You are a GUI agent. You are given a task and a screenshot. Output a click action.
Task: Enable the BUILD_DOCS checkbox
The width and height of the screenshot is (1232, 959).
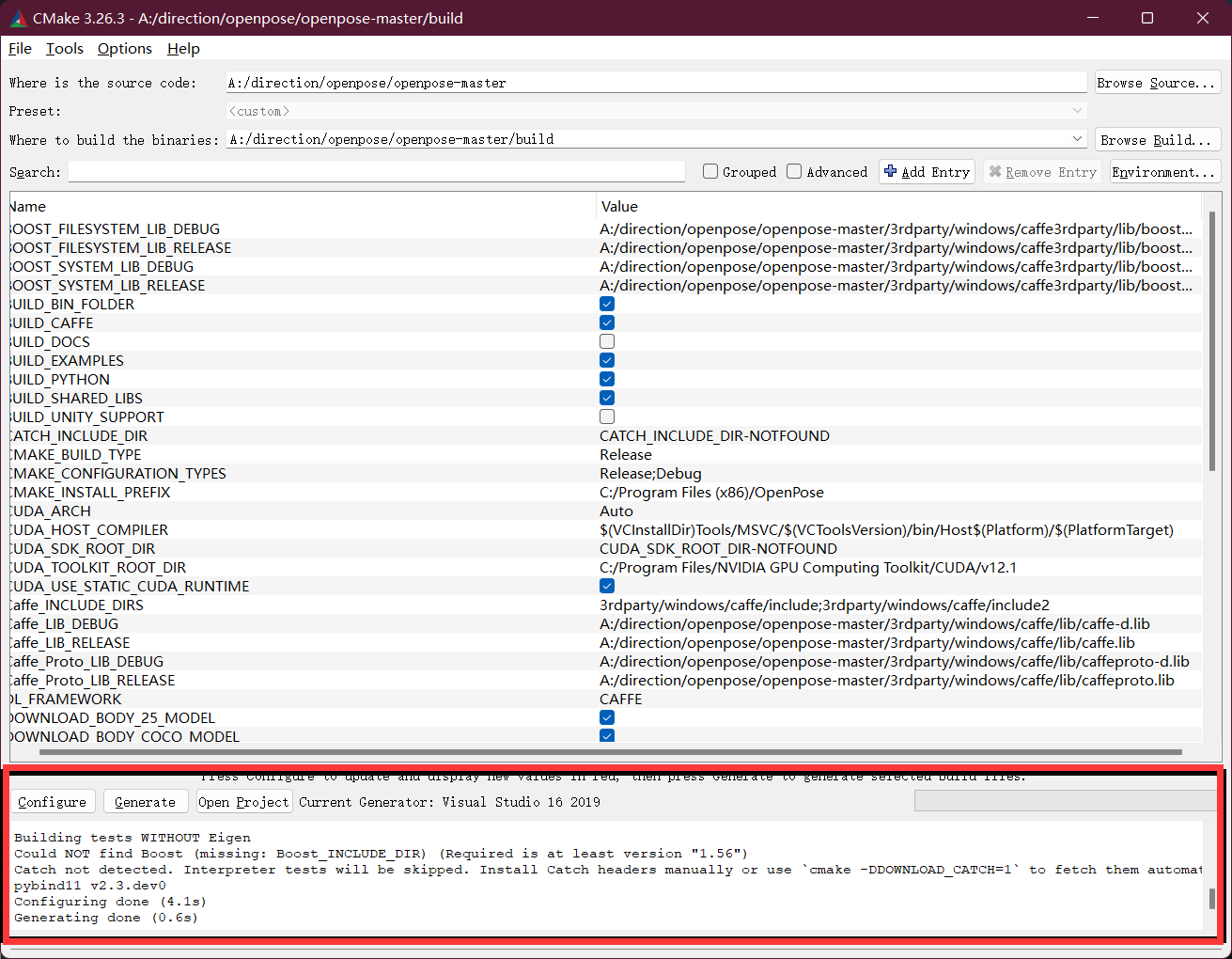point(607,341)
